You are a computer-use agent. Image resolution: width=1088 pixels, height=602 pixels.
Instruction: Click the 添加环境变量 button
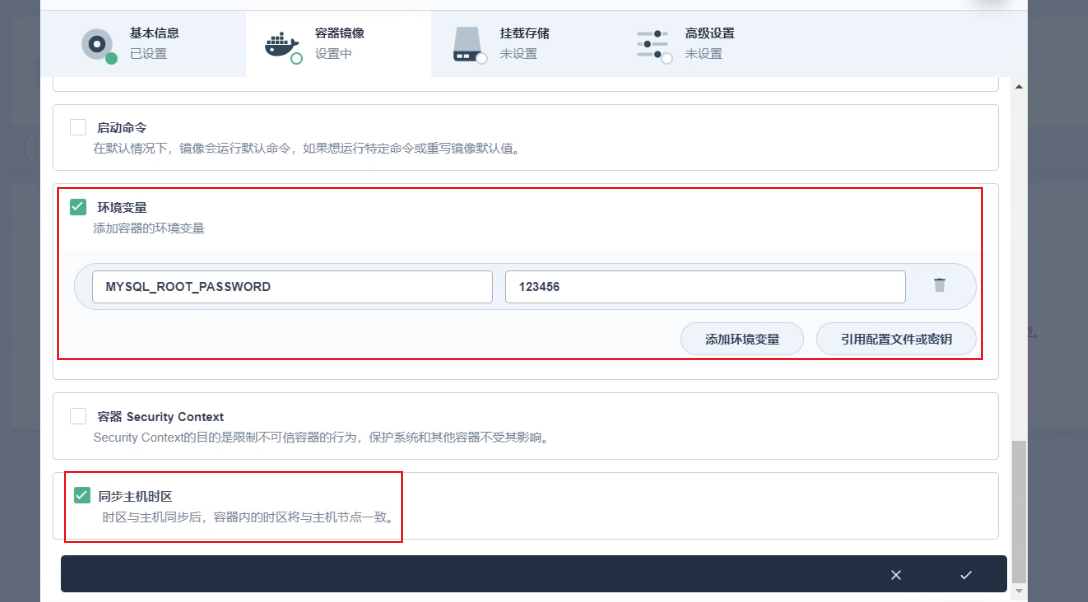(x=742, y=339)
